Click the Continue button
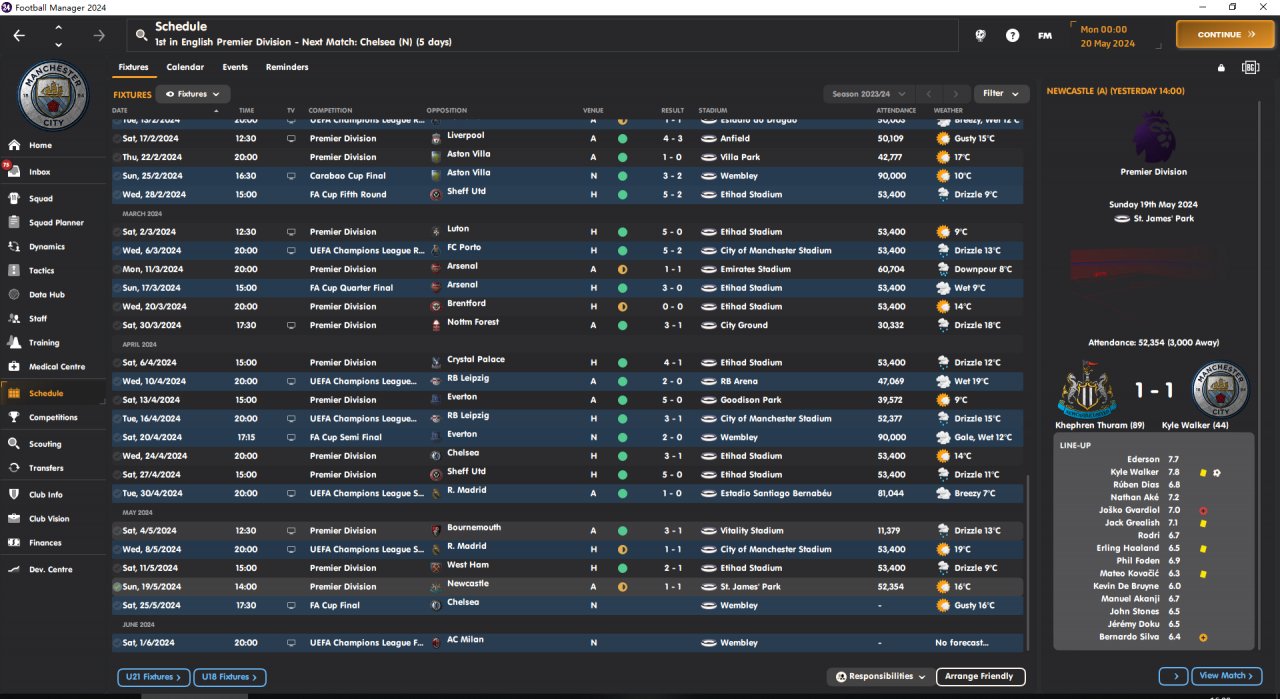Screen dimensions: 1280x699 [x=1225, y=34]
